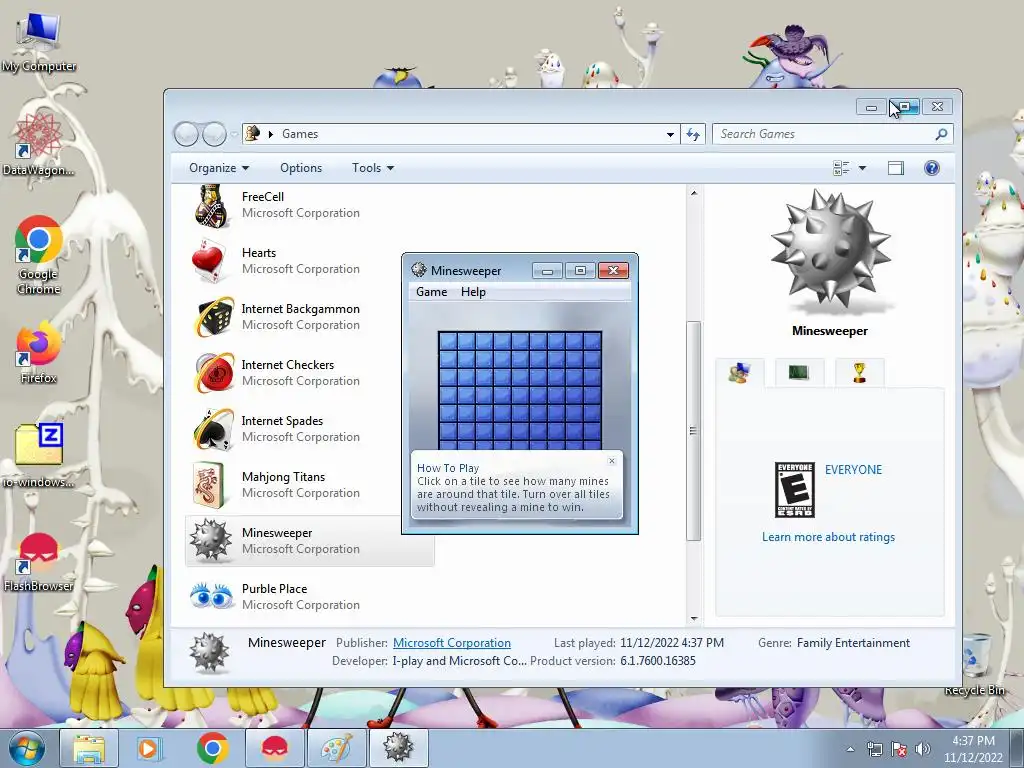Open the FlashBrowser desktop shortcut

[x=39, y=562]
